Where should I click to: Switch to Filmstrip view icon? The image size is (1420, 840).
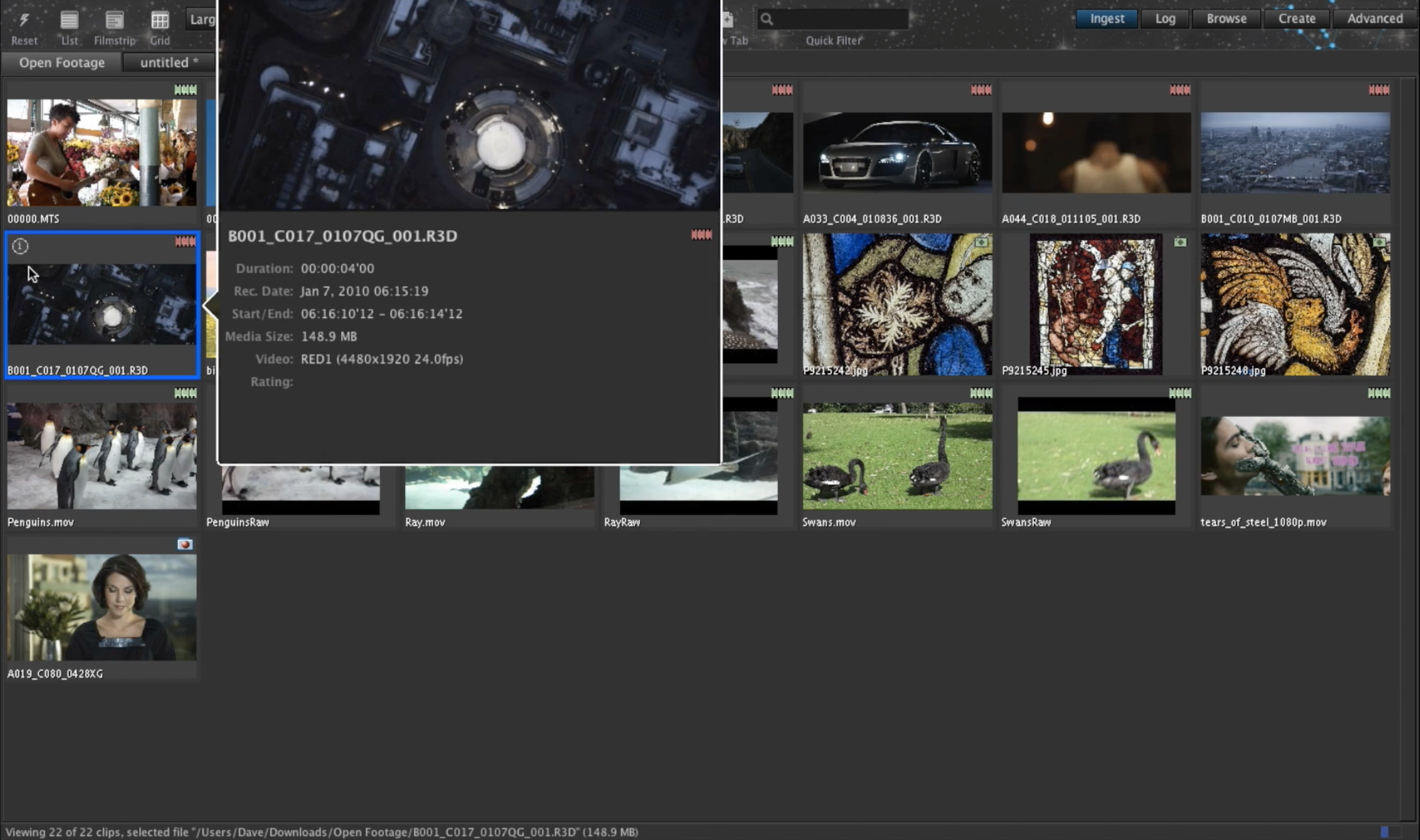tap(114, 21)
